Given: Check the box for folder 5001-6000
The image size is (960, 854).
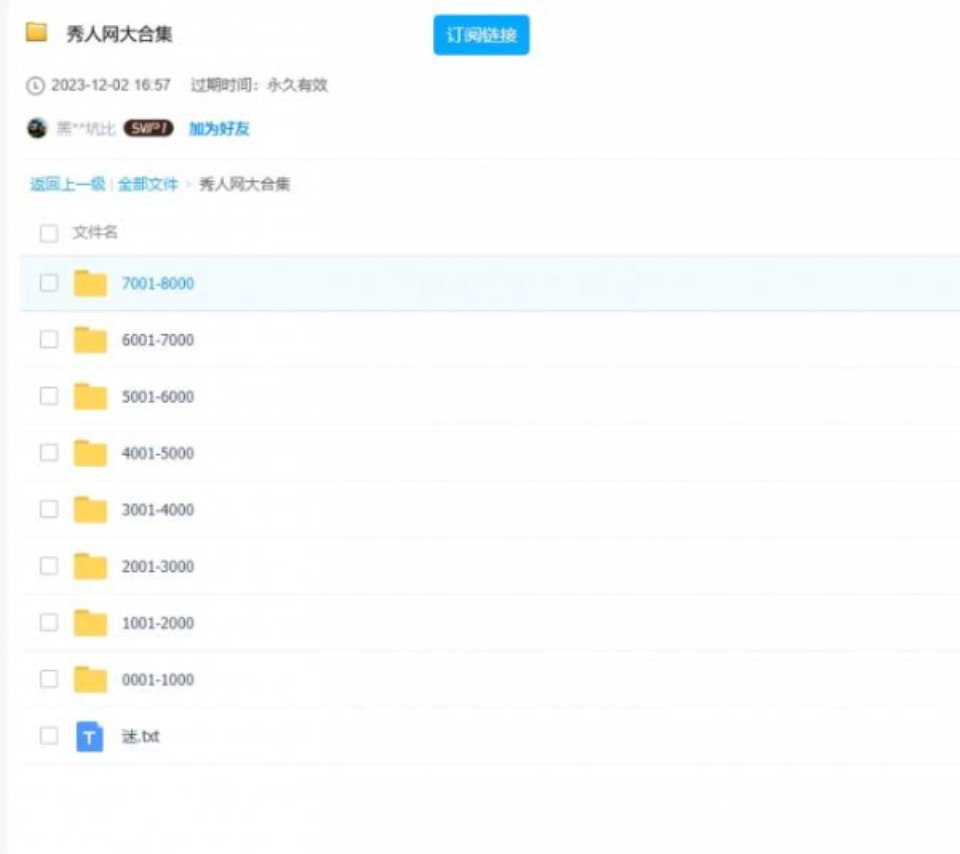Looking at the screenshot, I should pyautogui.click(x=49, y=396).
